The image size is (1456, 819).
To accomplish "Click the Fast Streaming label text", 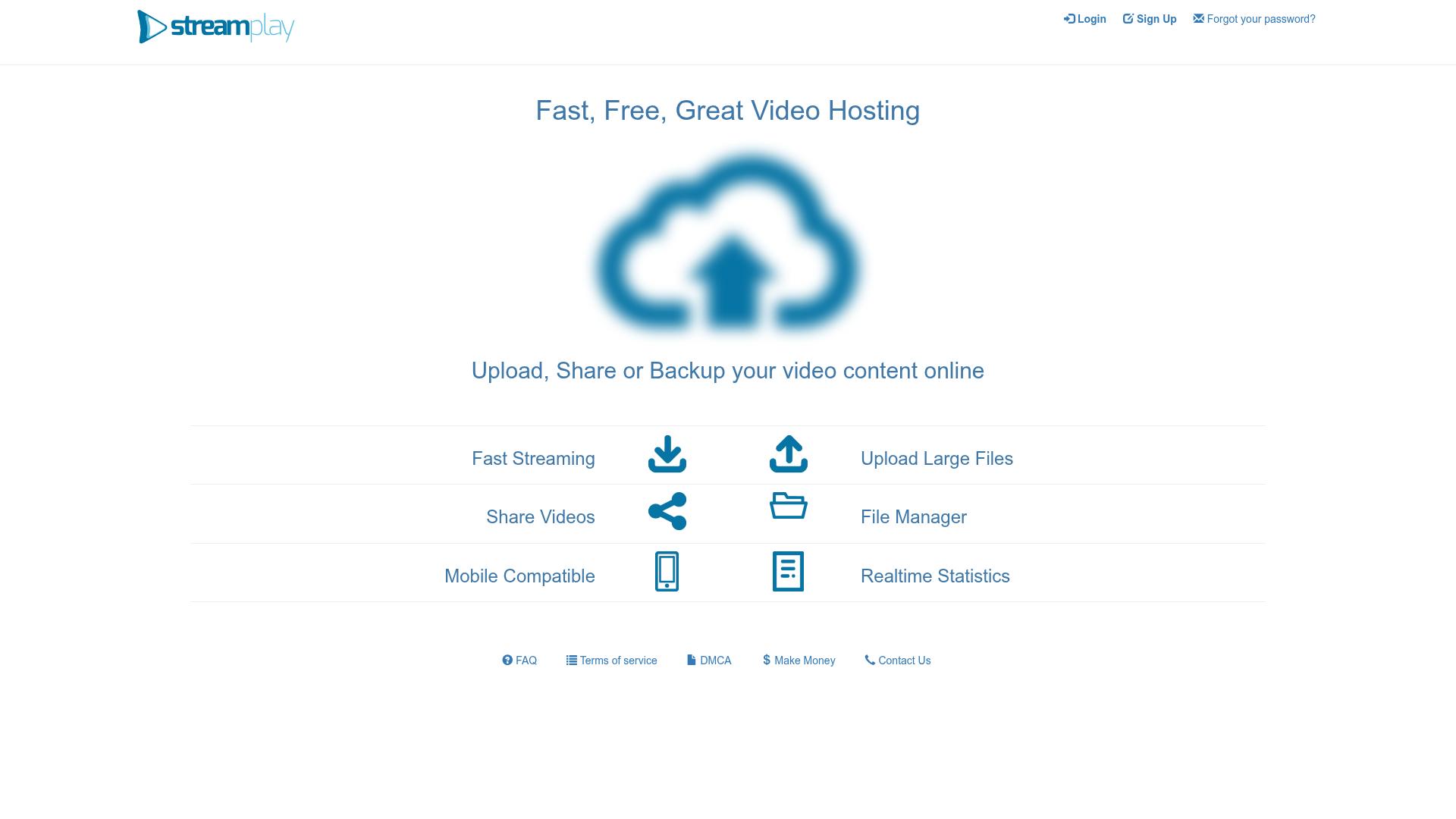I will click(x=533, y=459).
